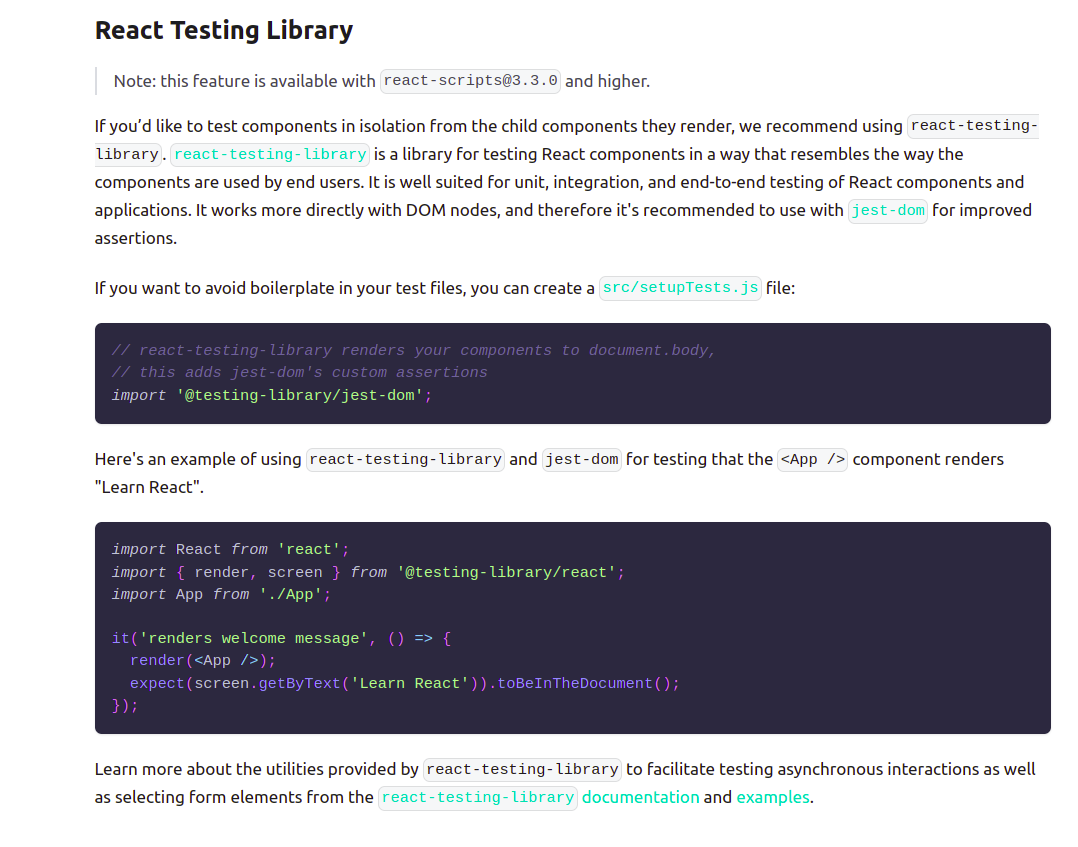Open the green react-testing-library link in first paragraph

click(270, 154)
